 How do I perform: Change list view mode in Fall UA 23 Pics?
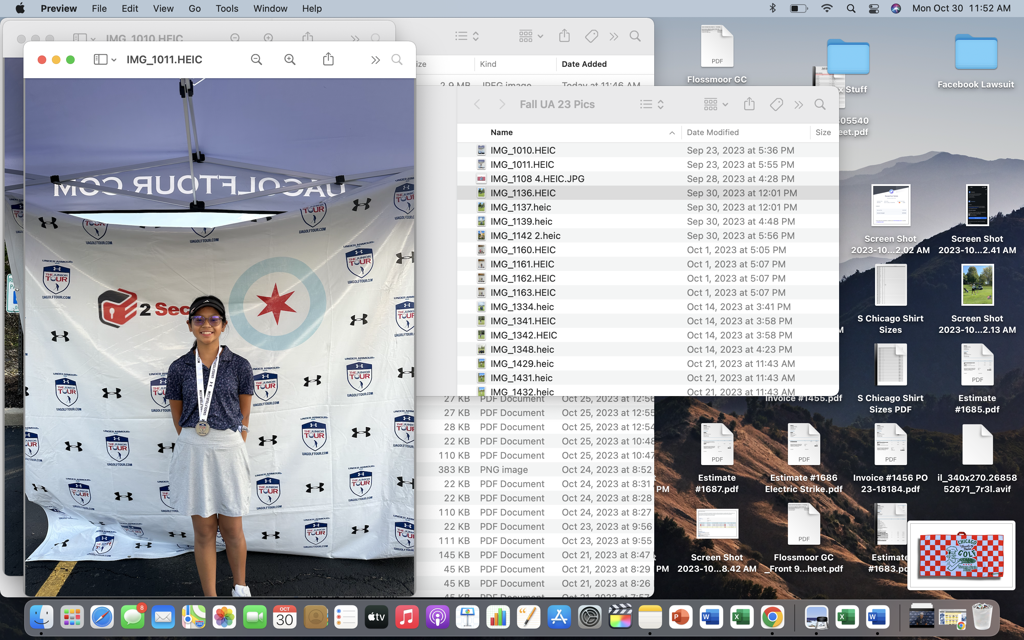651,104
